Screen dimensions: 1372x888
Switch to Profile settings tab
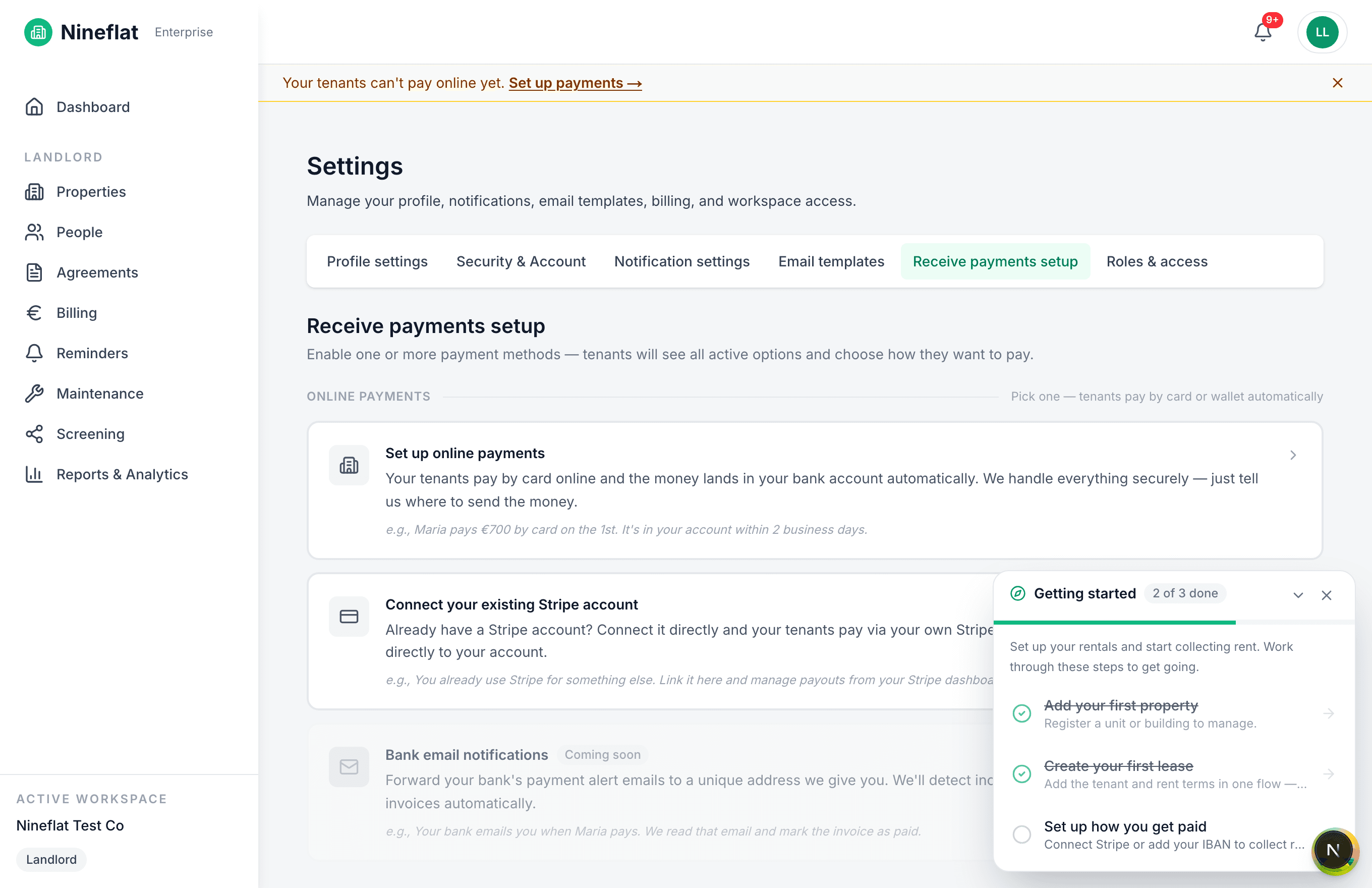tap(377, 261)
